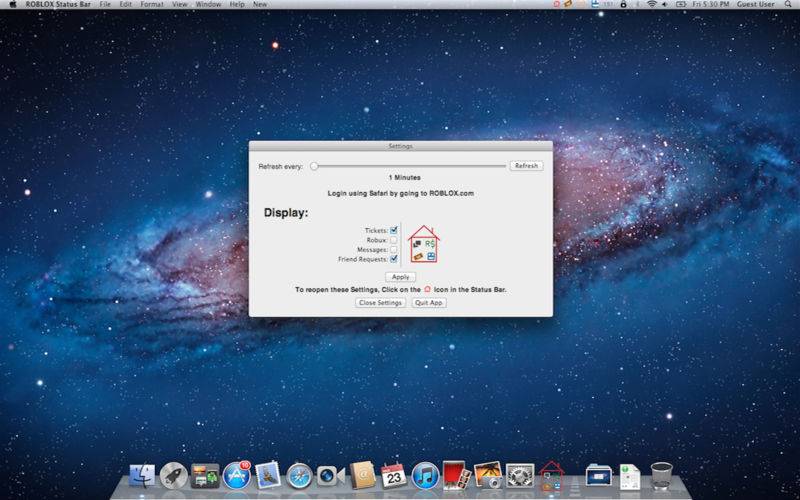Click the Apply button
800x500 pixels.
point(401,277)
